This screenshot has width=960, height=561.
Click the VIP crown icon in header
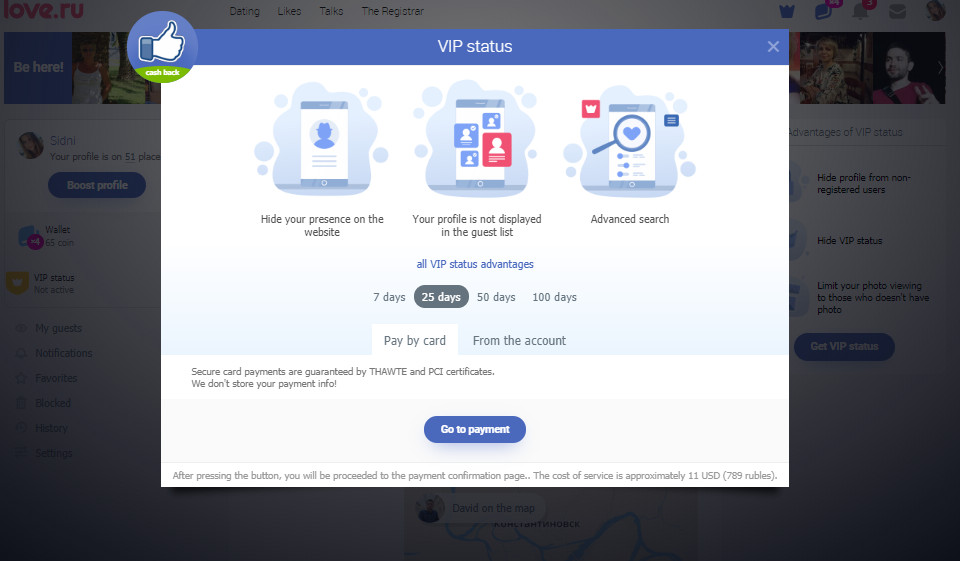click(x=787, y=12)
